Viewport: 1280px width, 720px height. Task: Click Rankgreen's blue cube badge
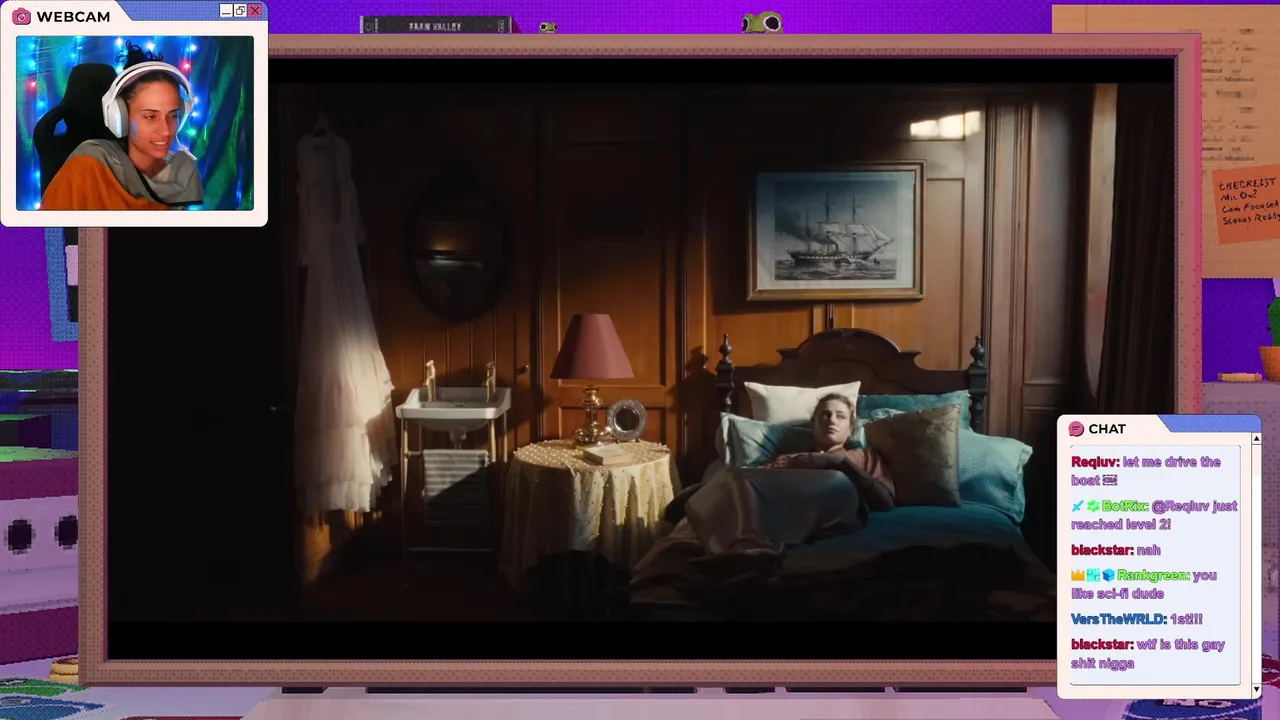pyautogui.click(x=1108, y=576)
